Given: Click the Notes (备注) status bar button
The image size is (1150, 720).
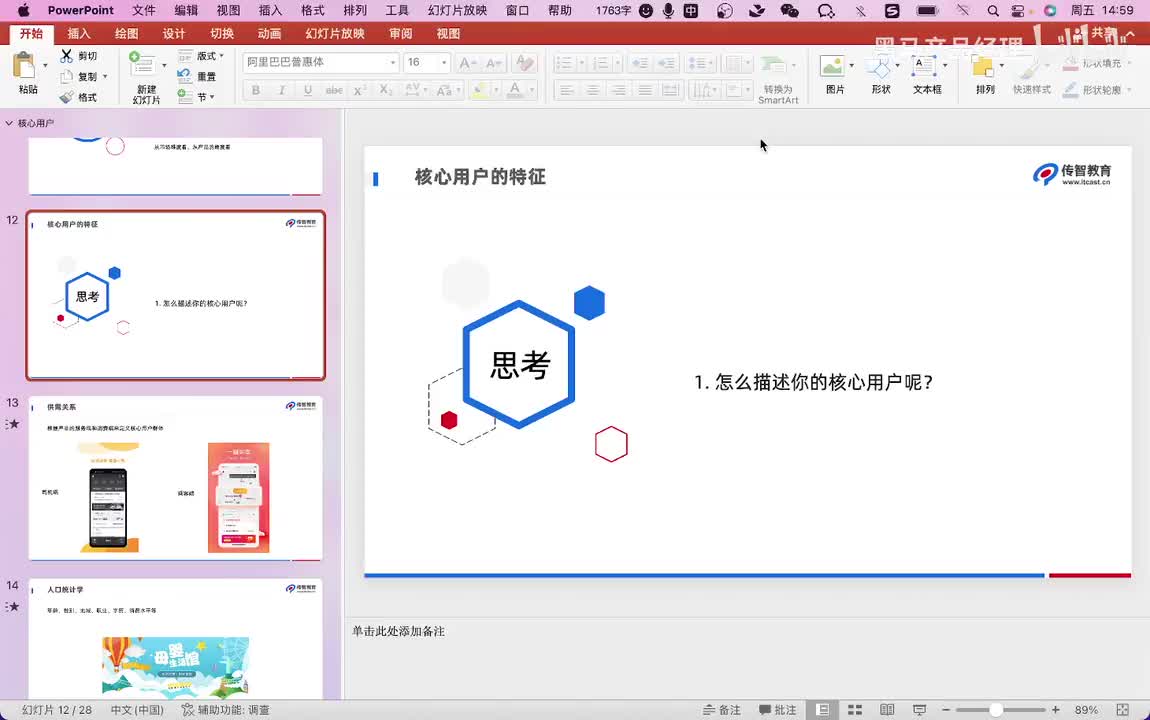Looking at the screenshot, I should [722, 710].
